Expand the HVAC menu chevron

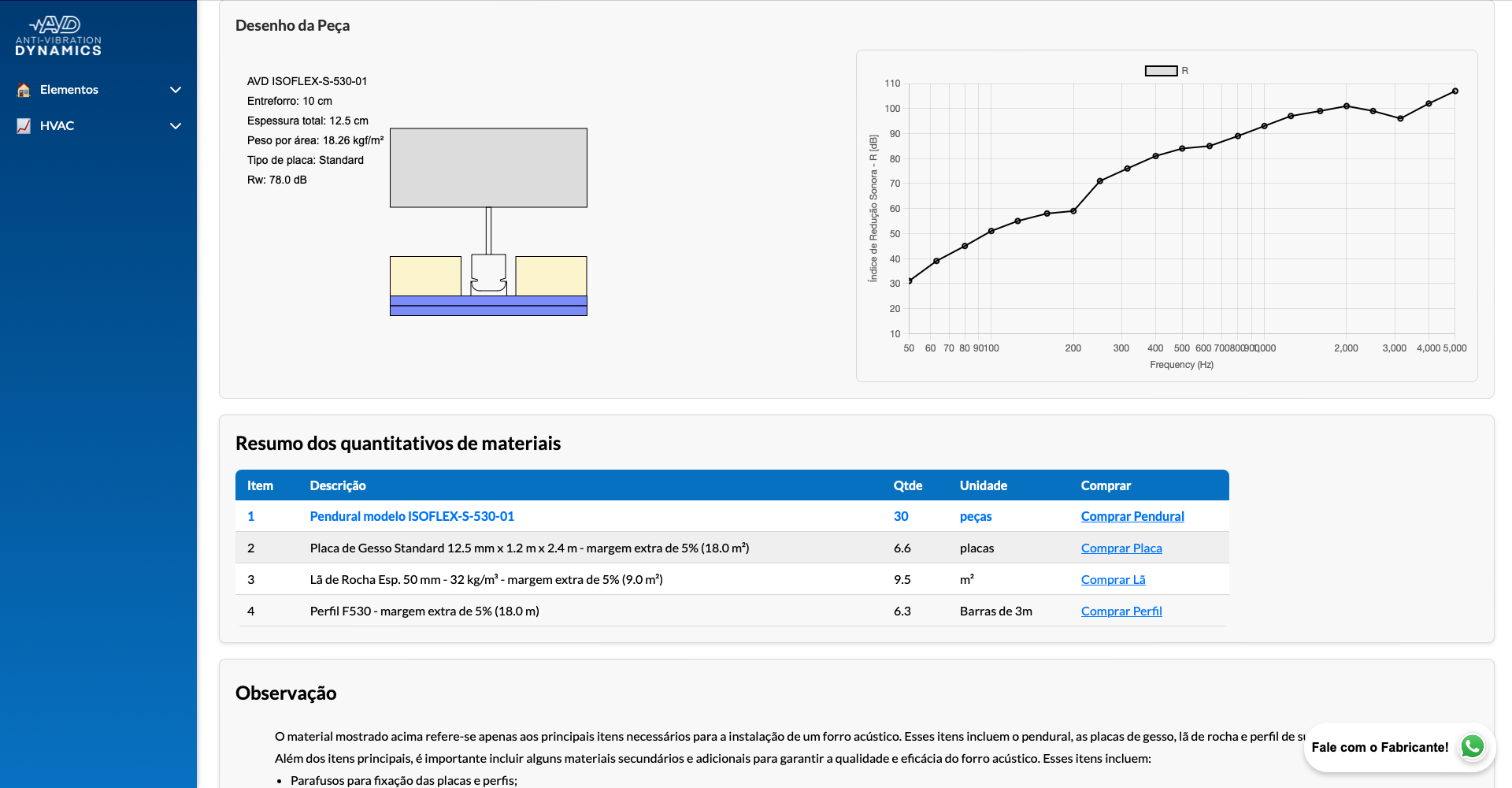tap(176, 126)
